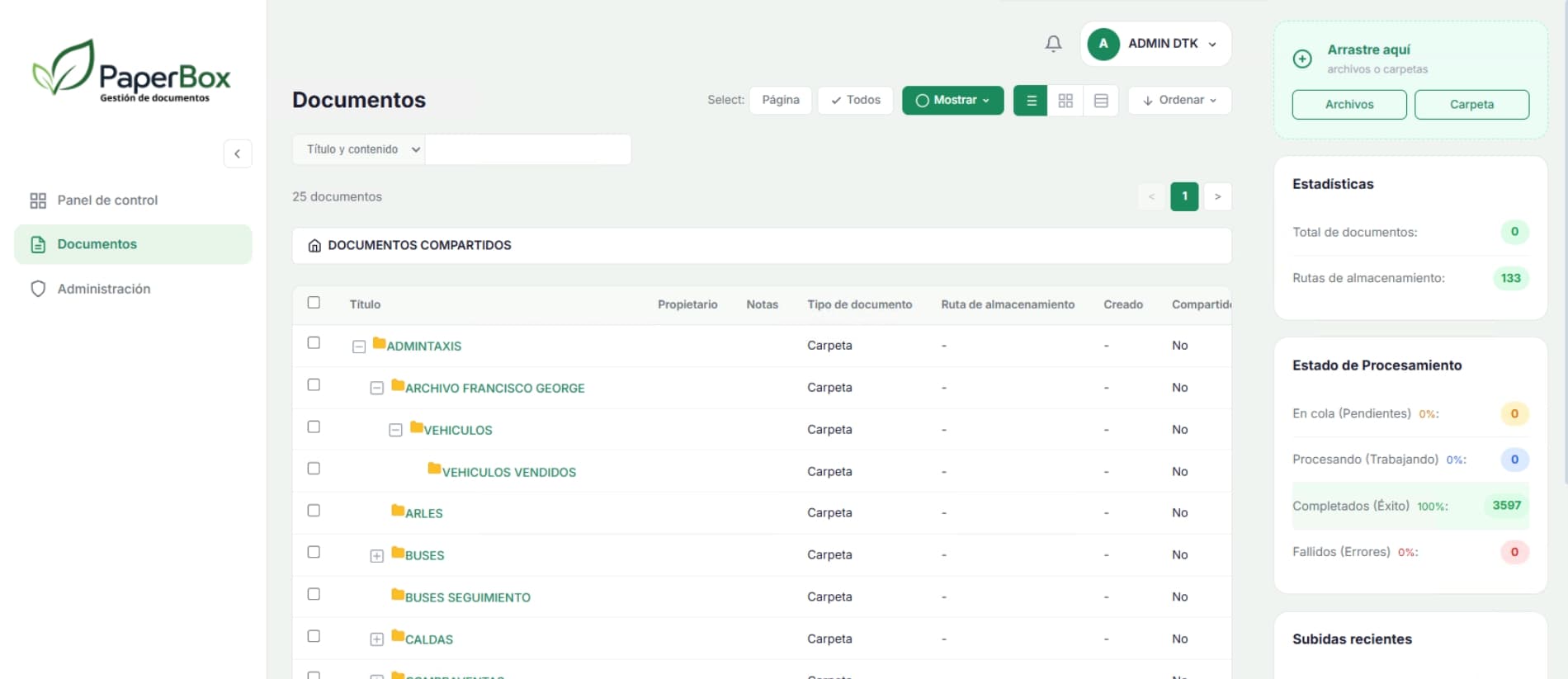Go to previous page arrow

tap(1151, 196)
